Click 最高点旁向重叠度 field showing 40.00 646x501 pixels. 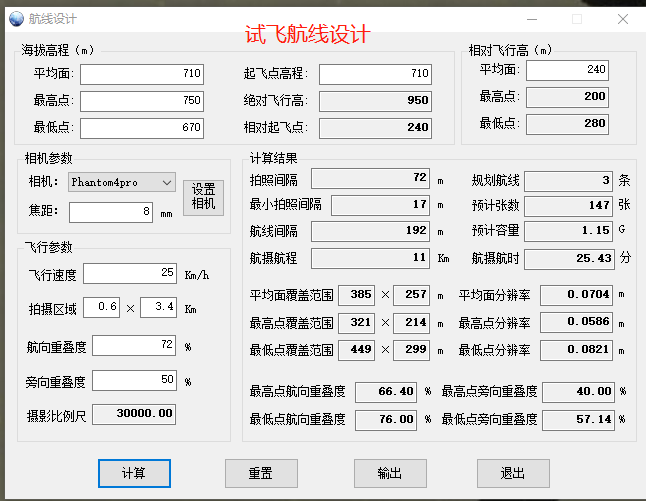[578, 392]
